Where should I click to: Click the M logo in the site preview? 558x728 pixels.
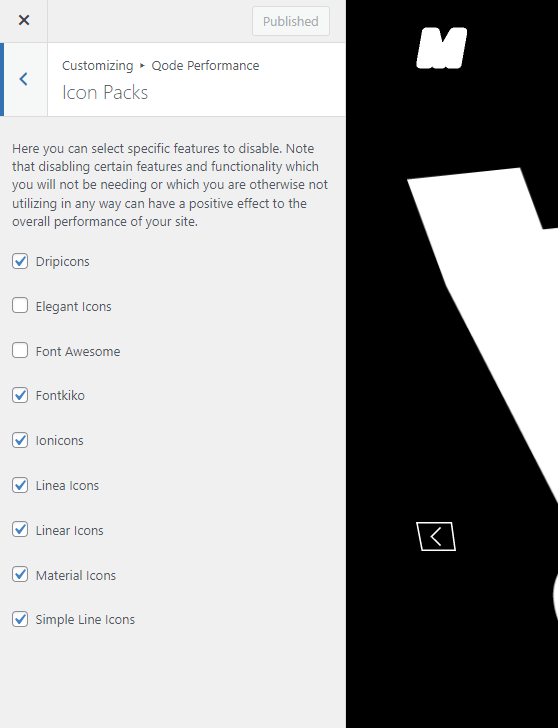[441, 48]
